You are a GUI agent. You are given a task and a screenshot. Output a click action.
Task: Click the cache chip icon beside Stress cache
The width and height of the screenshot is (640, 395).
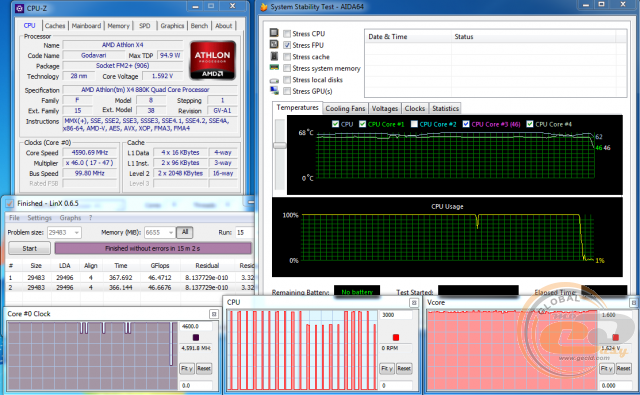click(x=274, y=56)
